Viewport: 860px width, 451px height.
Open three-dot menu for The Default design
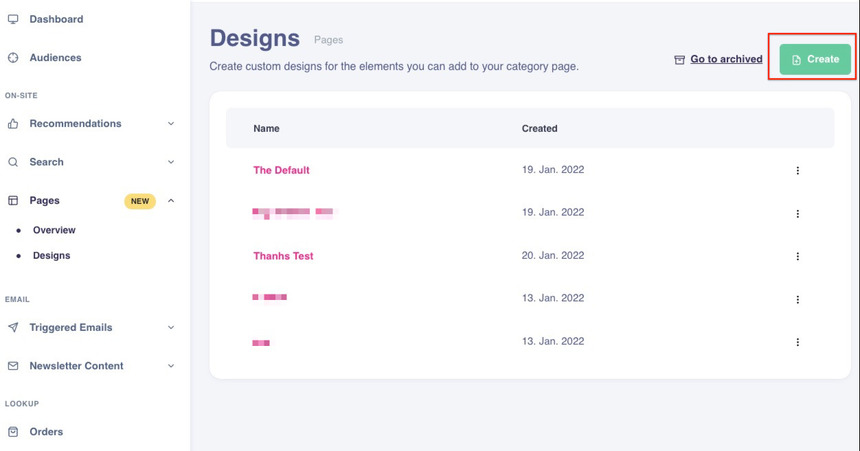(797, 171)
